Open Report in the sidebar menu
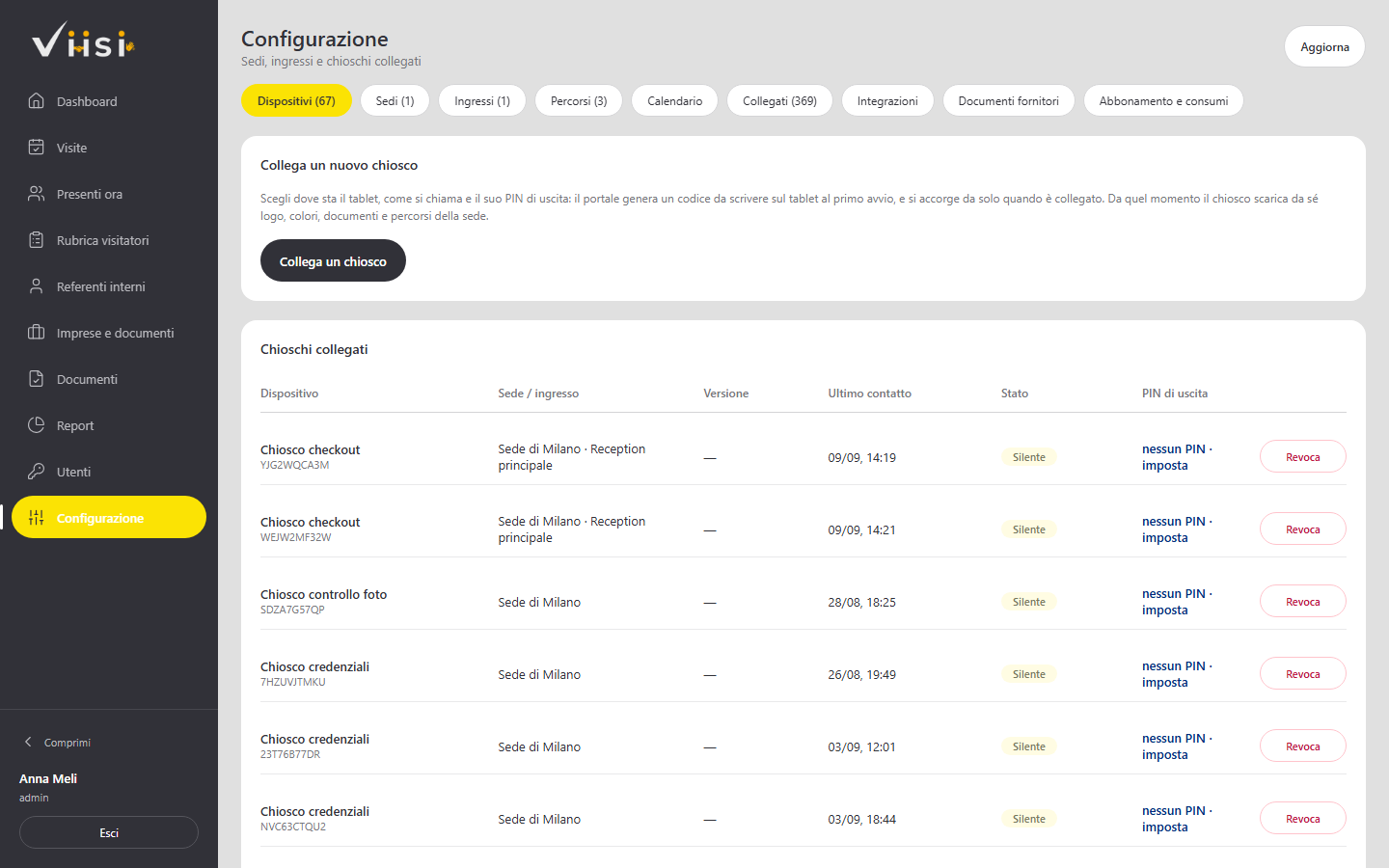This screenshot has width=1389, height=868. pyautogui.click(x=109, y=425)
